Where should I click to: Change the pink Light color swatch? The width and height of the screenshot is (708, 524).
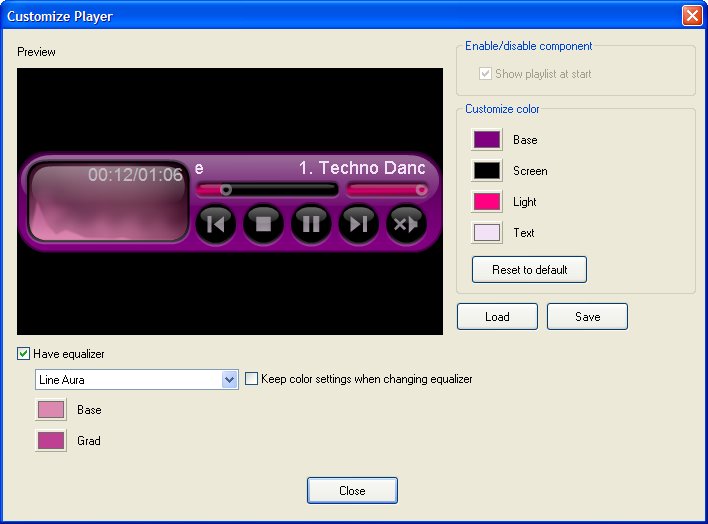pos(487,202)
